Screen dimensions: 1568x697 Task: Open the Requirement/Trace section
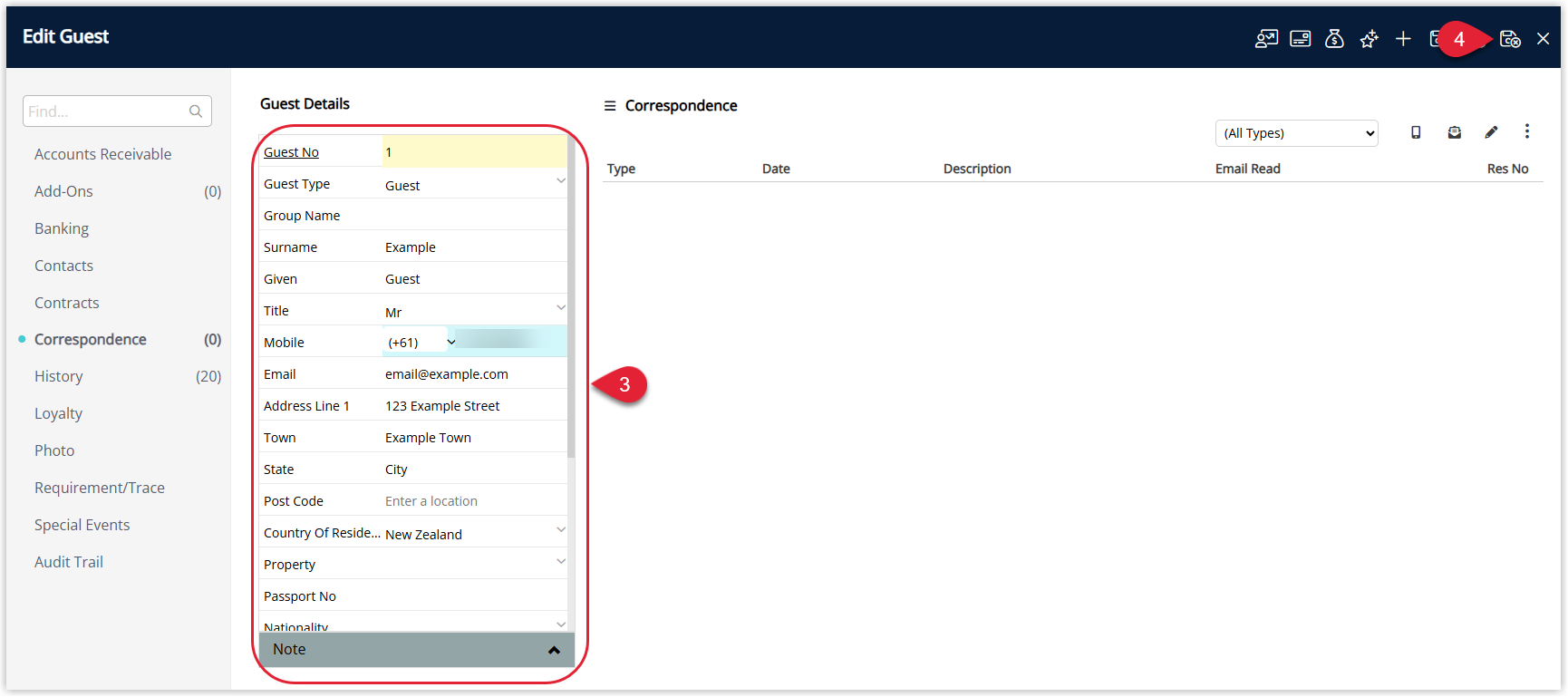100,488
